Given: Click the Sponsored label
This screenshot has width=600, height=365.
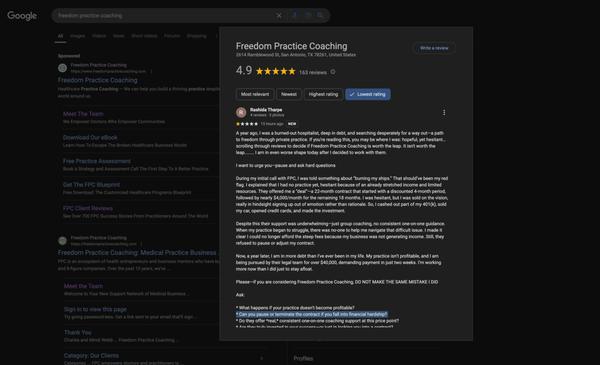Looking at the screenshot, I should coord(69,56).
